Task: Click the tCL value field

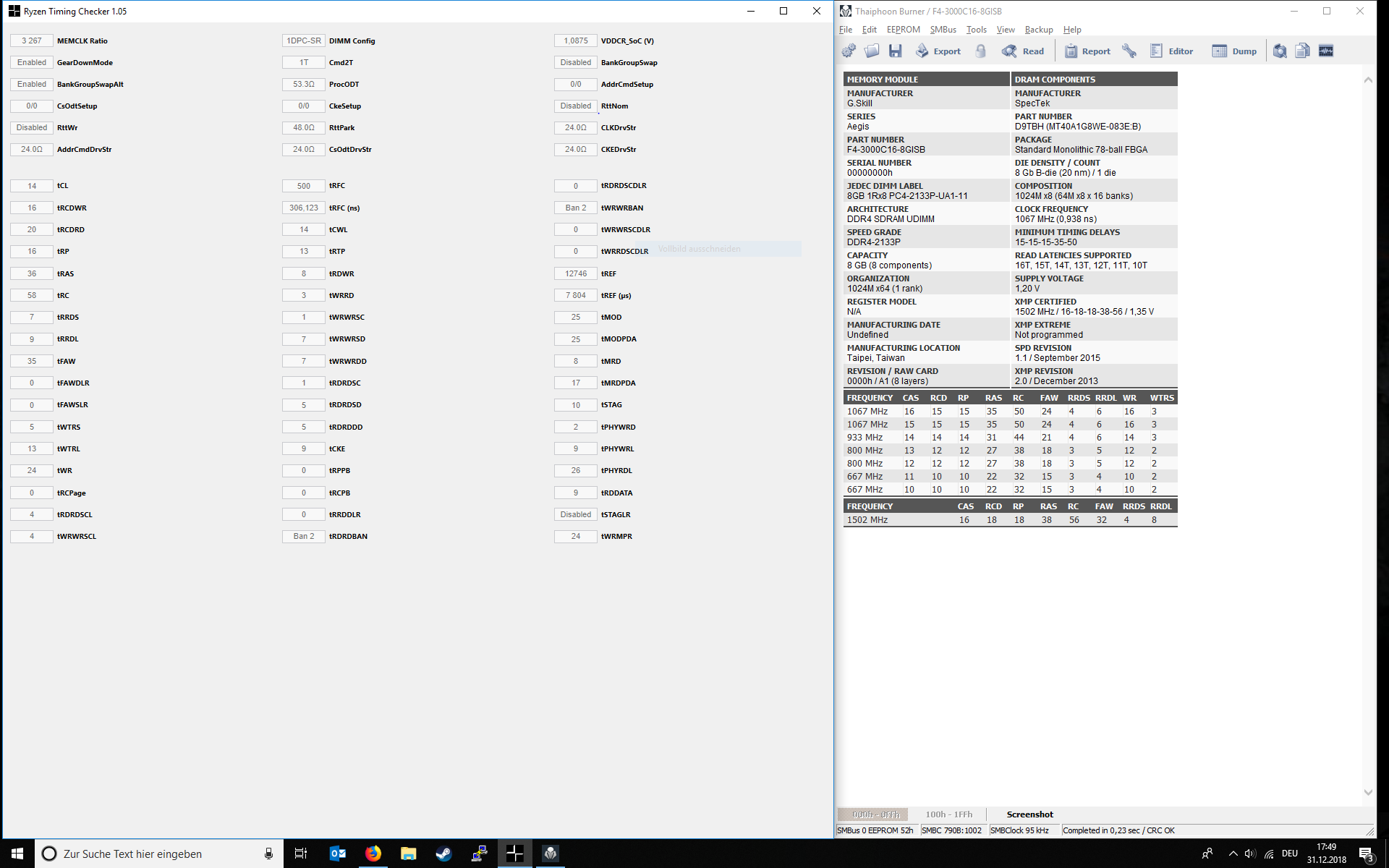Action: [32, 186]
